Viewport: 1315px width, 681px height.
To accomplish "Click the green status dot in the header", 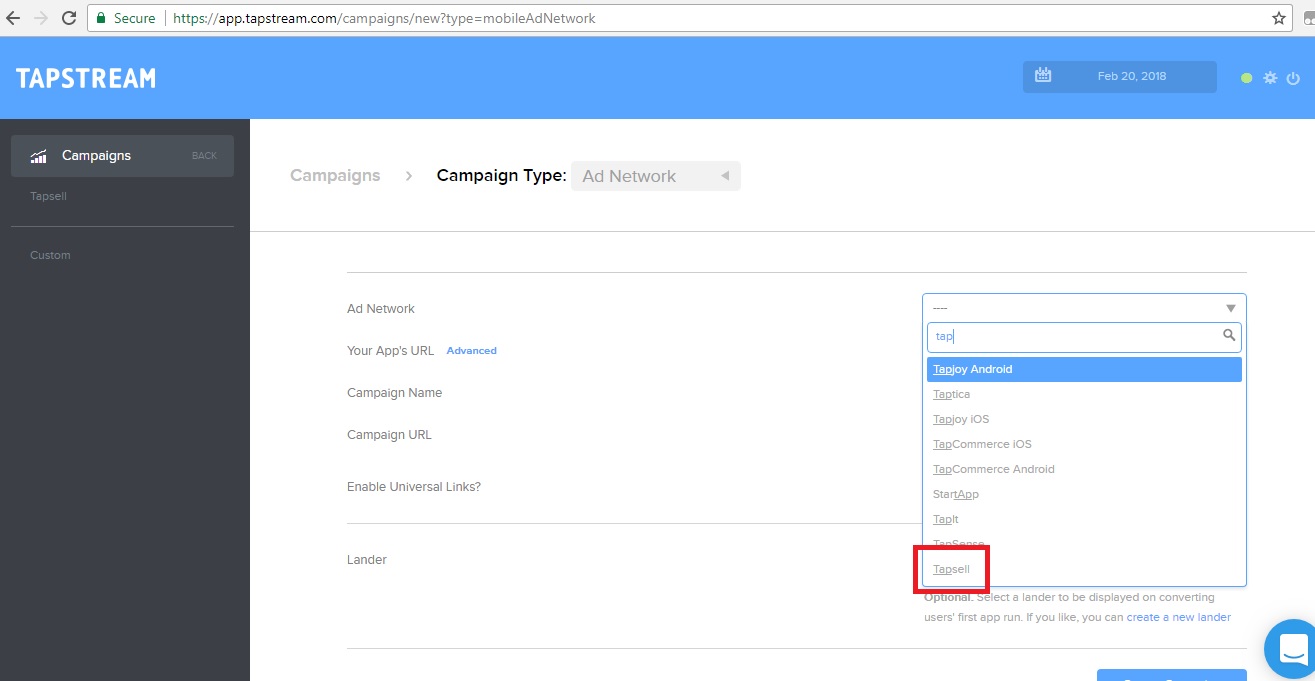I will pyautogui.click(x=1246, y=78).
